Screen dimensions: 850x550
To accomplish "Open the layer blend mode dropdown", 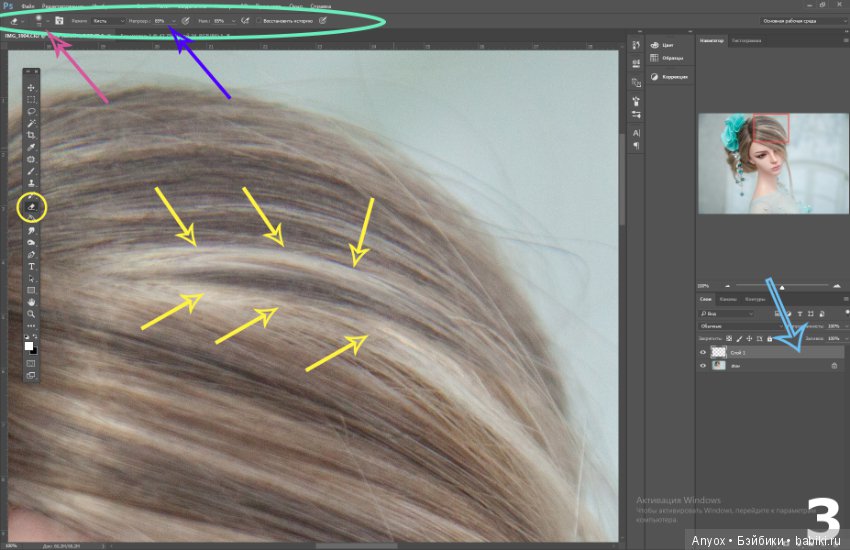I will (741, 326).
